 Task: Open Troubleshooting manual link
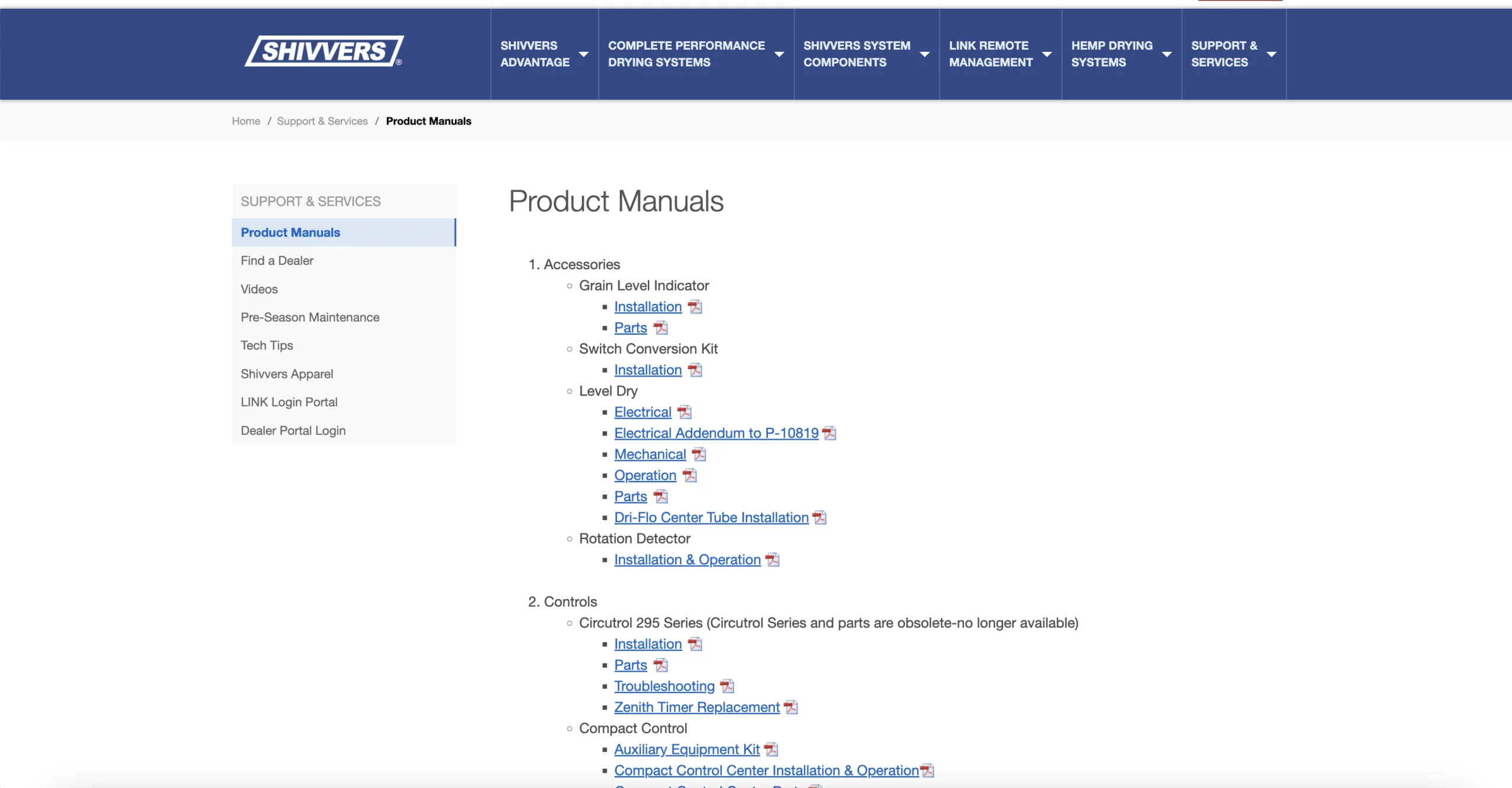coord(664,686)
